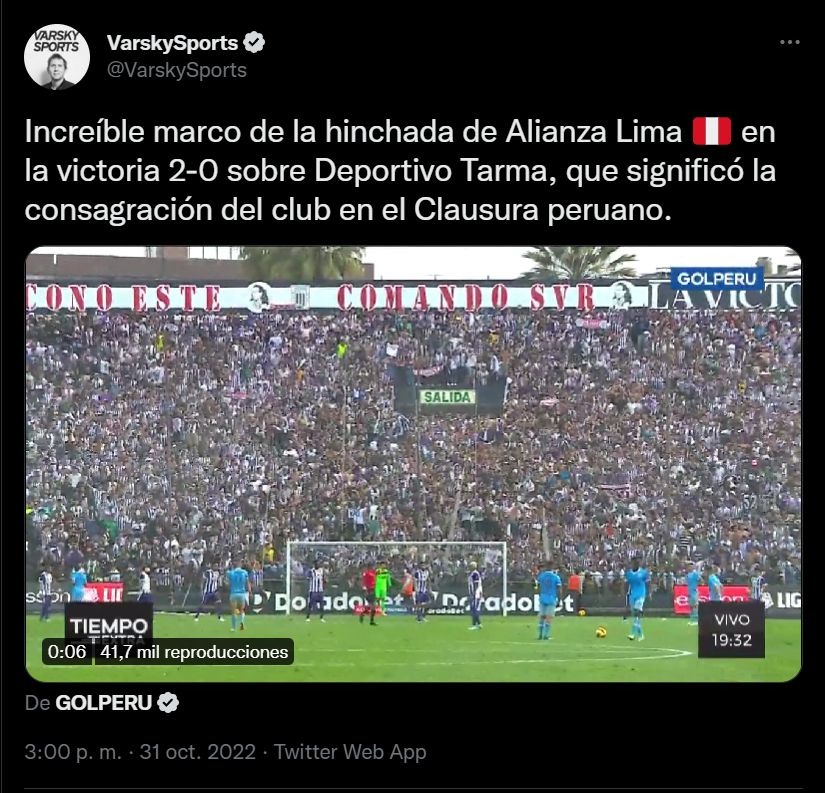Click the TIEMPO EXTRA overlay in the video
The height and width of the screenshot is (793, 825).
(109, 625)
